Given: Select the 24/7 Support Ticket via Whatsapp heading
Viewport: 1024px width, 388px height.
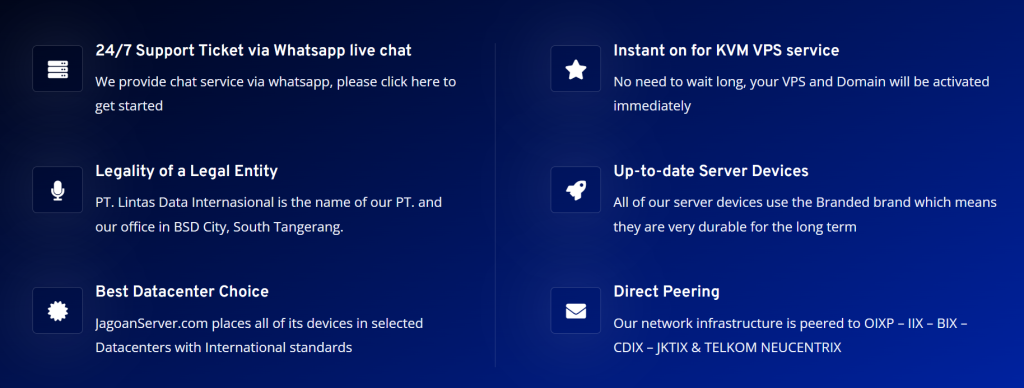Looking at the screenshot, I should [253, 50].
